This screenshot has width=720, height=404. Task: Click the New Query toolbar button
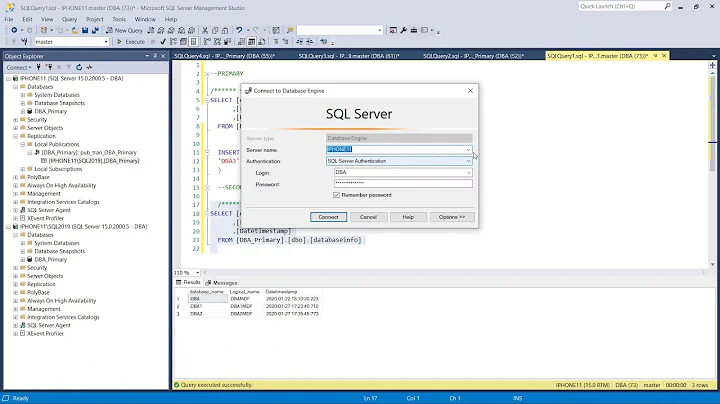click(124, 30)
